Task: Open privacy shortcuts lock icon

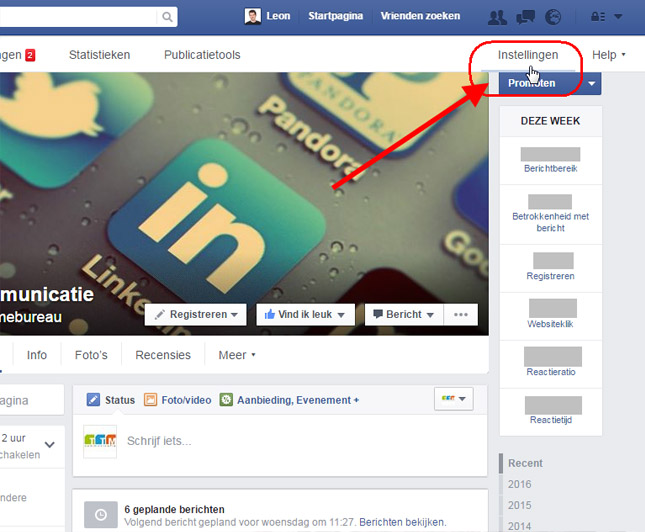Action: tap(598, 16)
